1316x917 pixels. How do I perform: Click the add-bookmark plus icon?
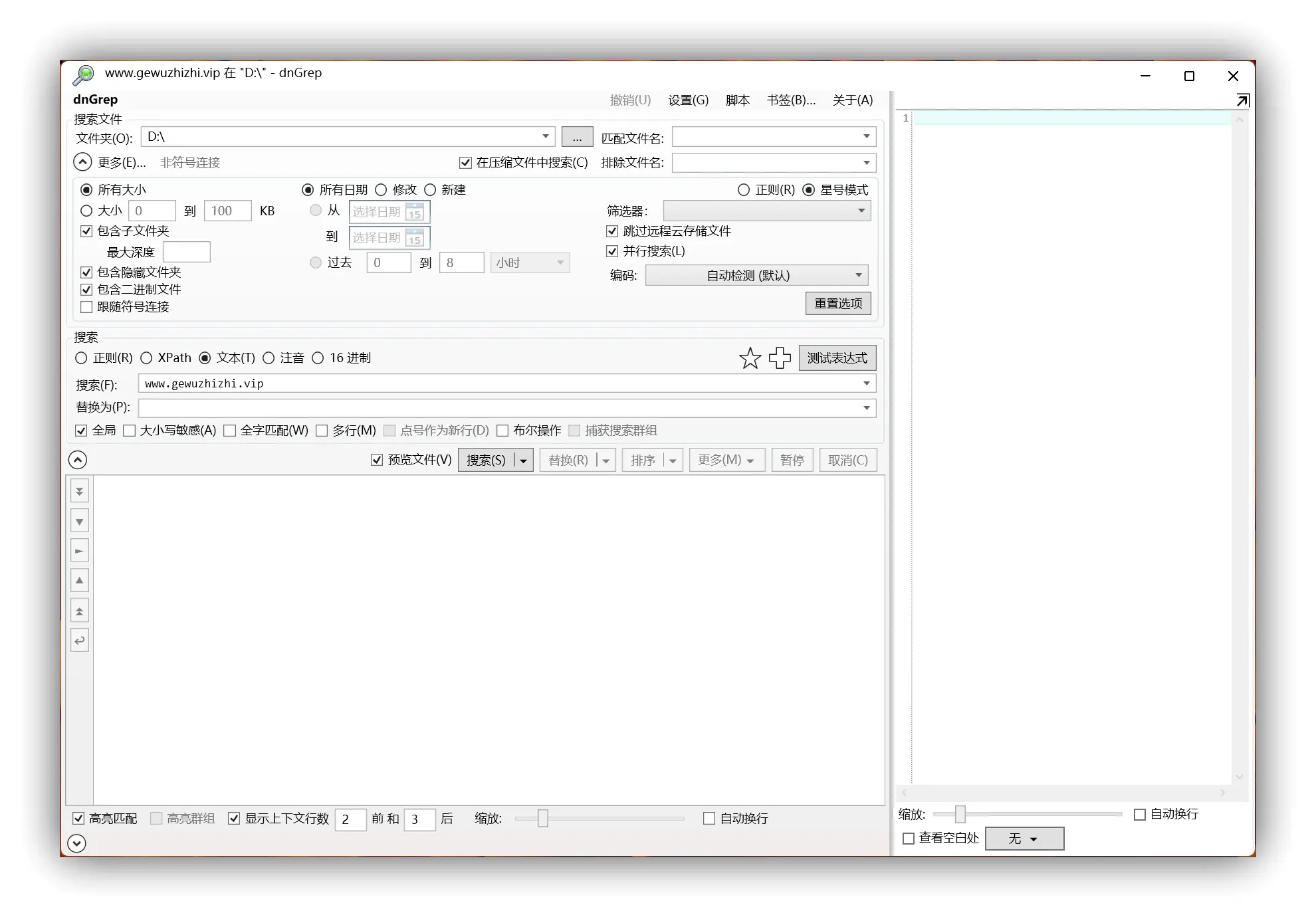tap(780, 357)
